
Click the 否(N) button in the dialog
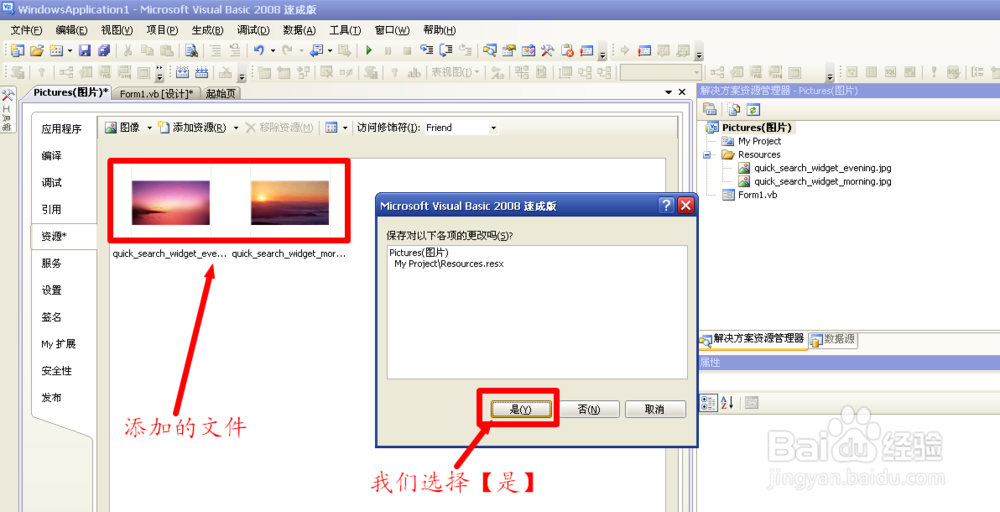pos(588,409)
